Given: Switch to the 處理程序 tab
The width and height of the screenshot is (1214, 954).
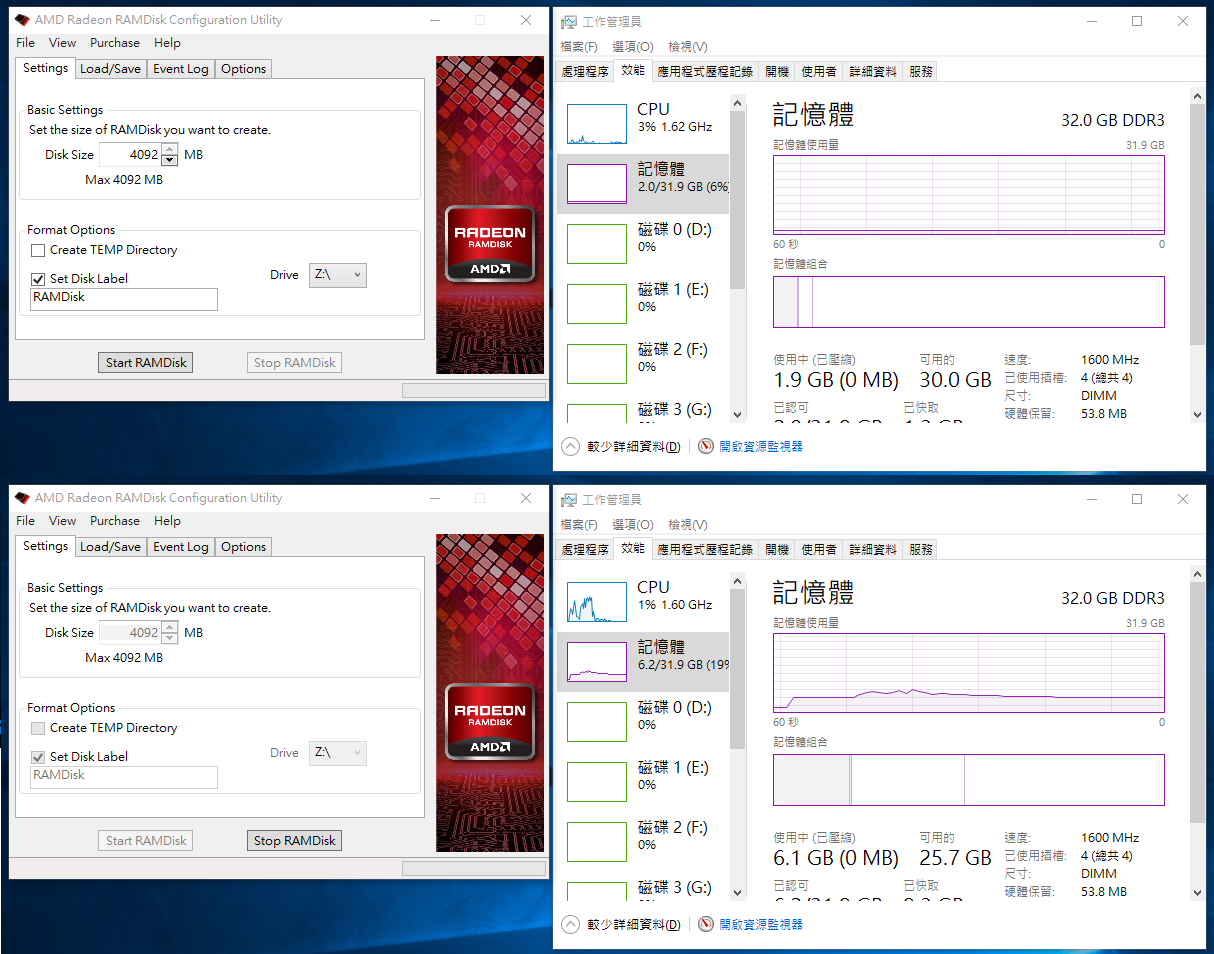Looking at the screenshot, I should coord(587,71).
